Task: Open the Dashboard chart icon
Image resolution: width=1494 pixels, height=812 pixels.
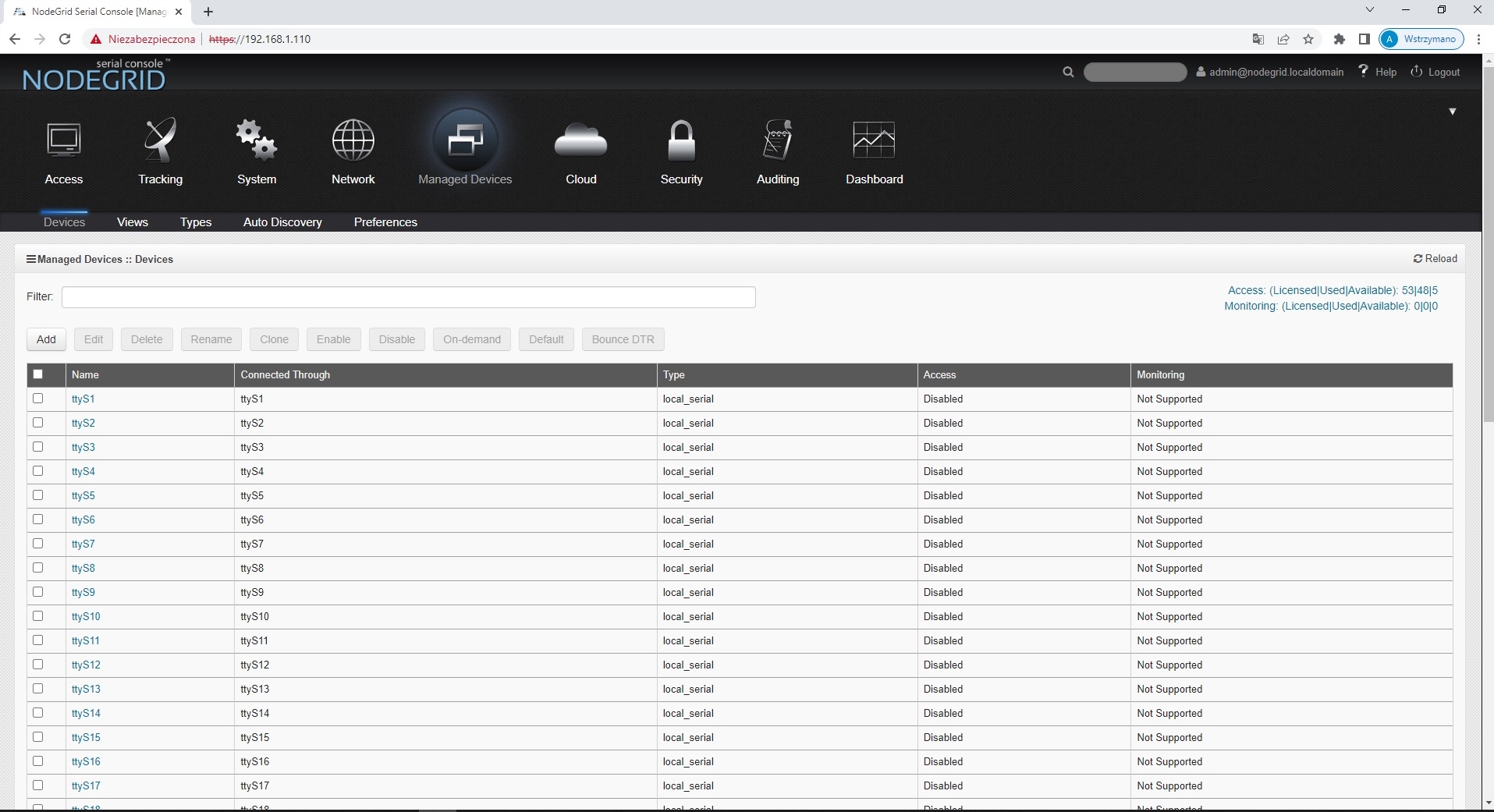Action: click(x=875, y=141)
